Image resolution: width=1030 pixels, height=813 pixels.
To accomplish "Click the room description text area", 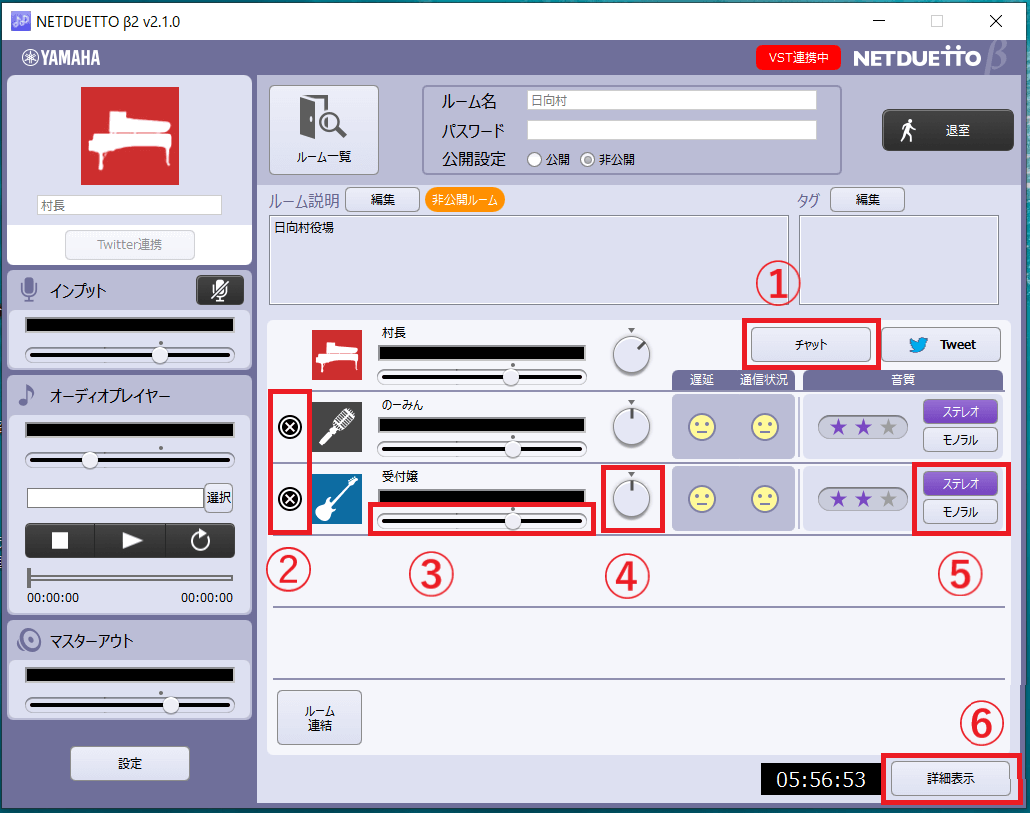I will point(529,260).
